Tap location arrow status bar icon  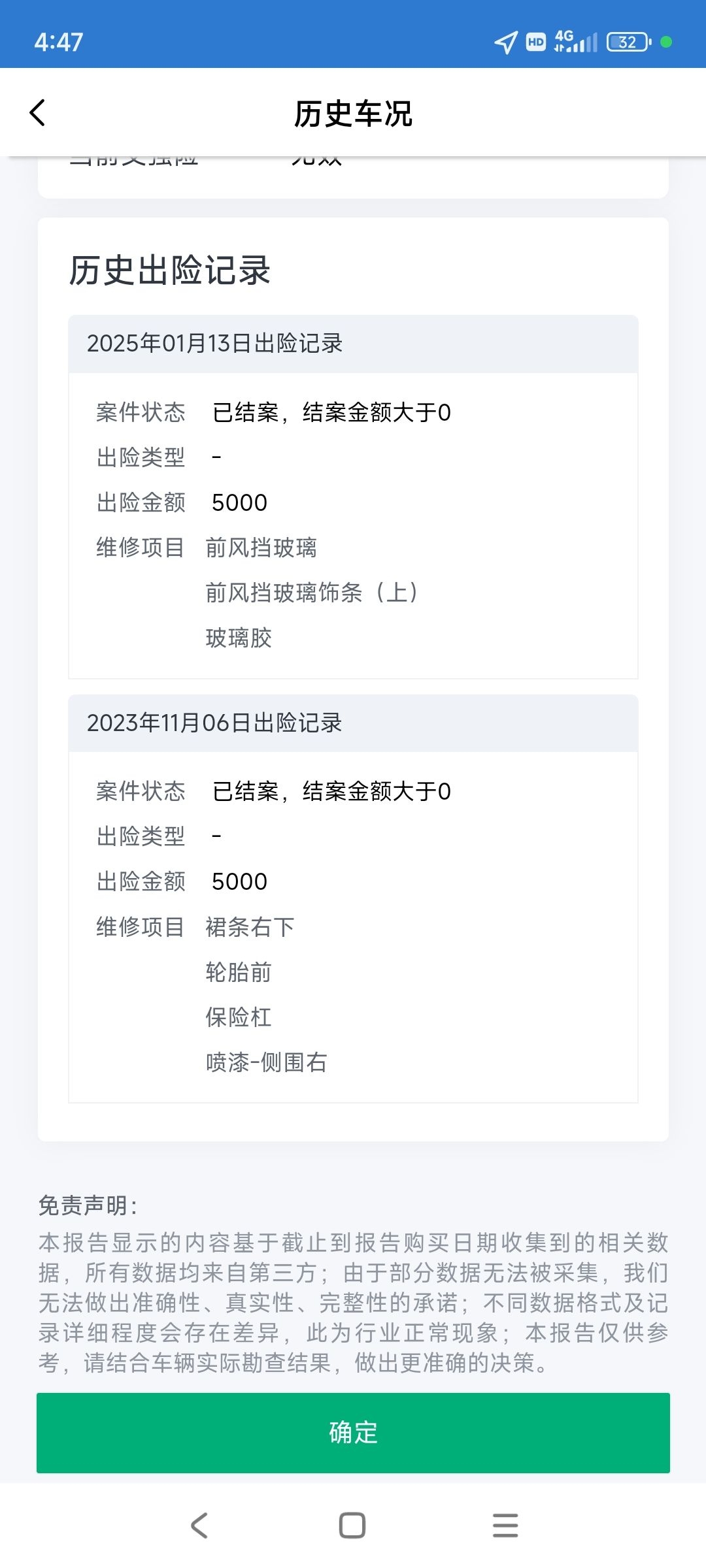[506, 42]
